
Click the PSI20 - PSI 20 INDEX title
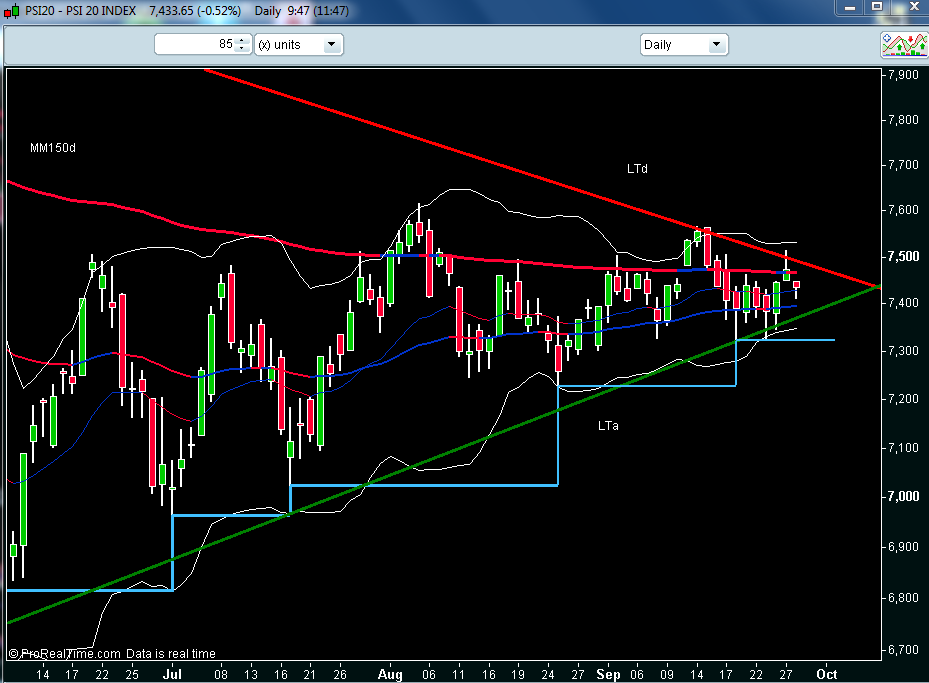click(81, 11)
